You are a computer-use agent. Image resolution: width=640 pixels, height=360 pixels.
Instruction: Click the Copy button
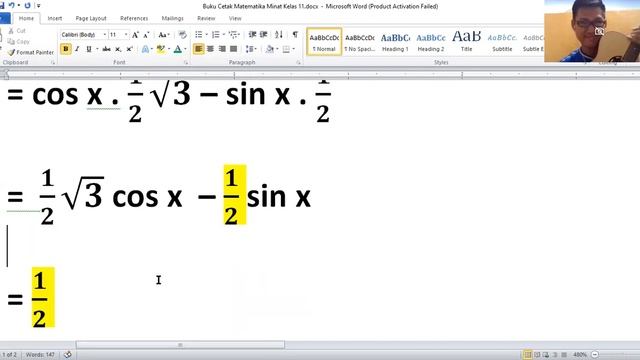(x=19, y=42)
